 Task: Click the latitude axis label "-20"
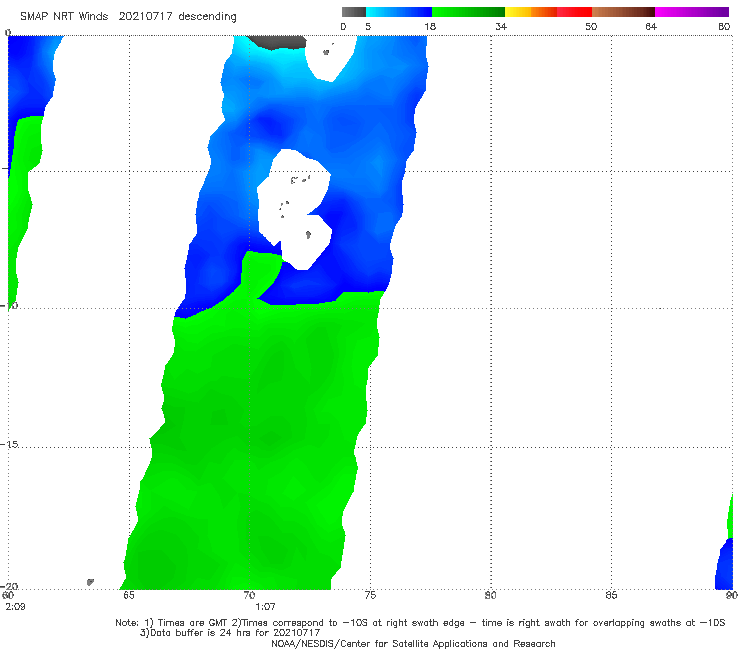click(x=9, y=586)
